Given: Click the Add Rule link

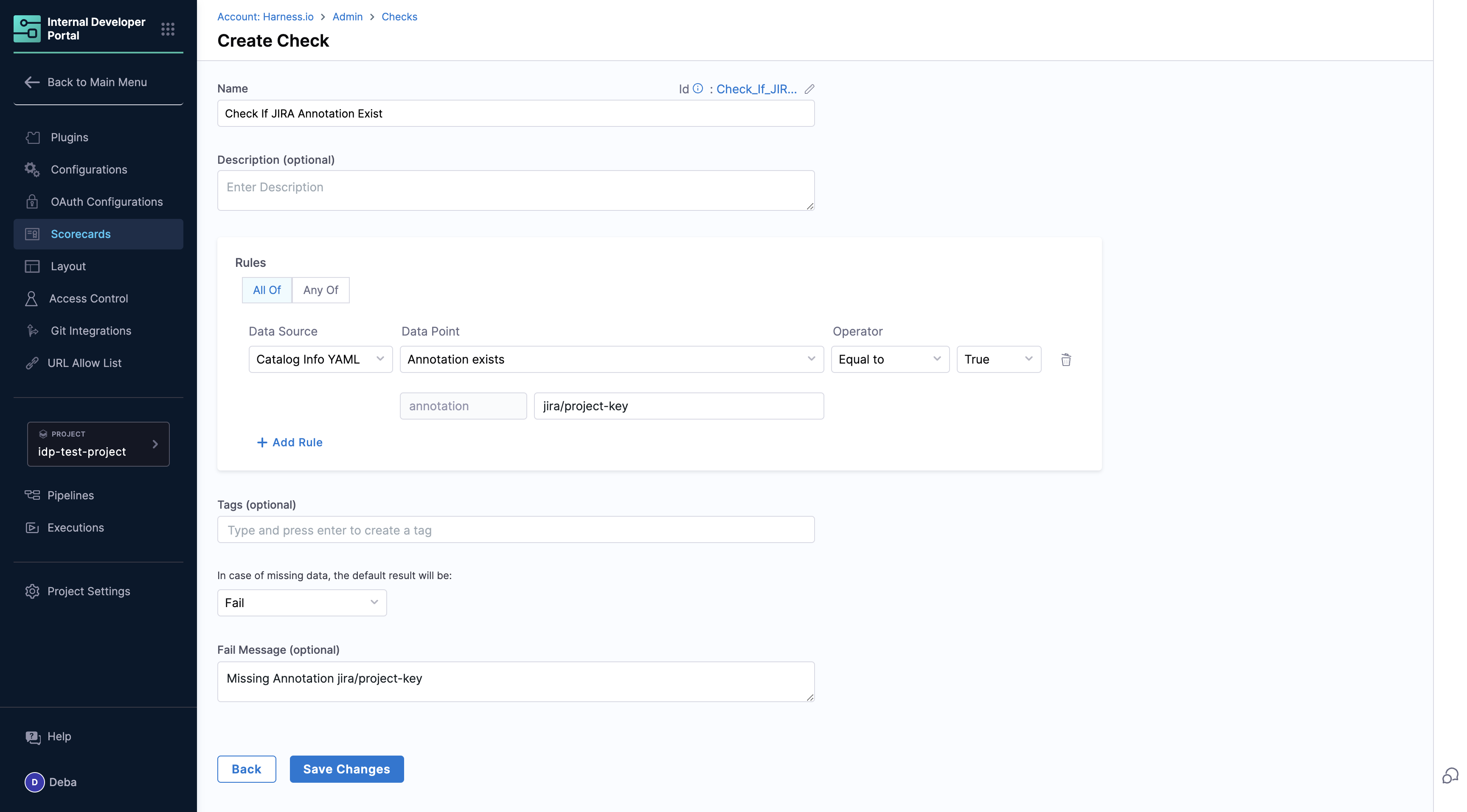Looking at the screenshot, I should point(290,442).
